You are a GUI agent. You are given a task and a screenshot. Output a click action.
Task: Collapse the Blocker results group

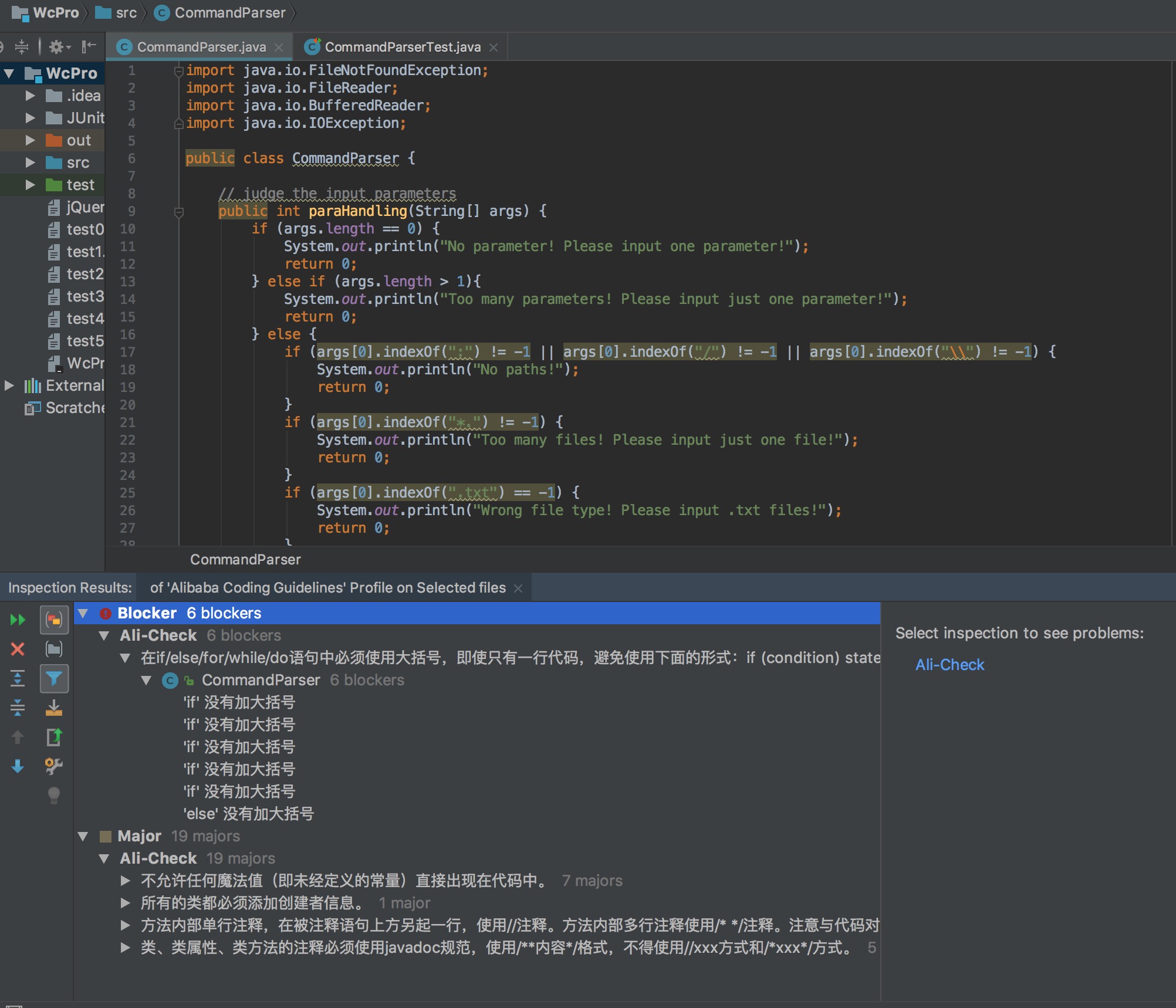[x=83, y=613]
